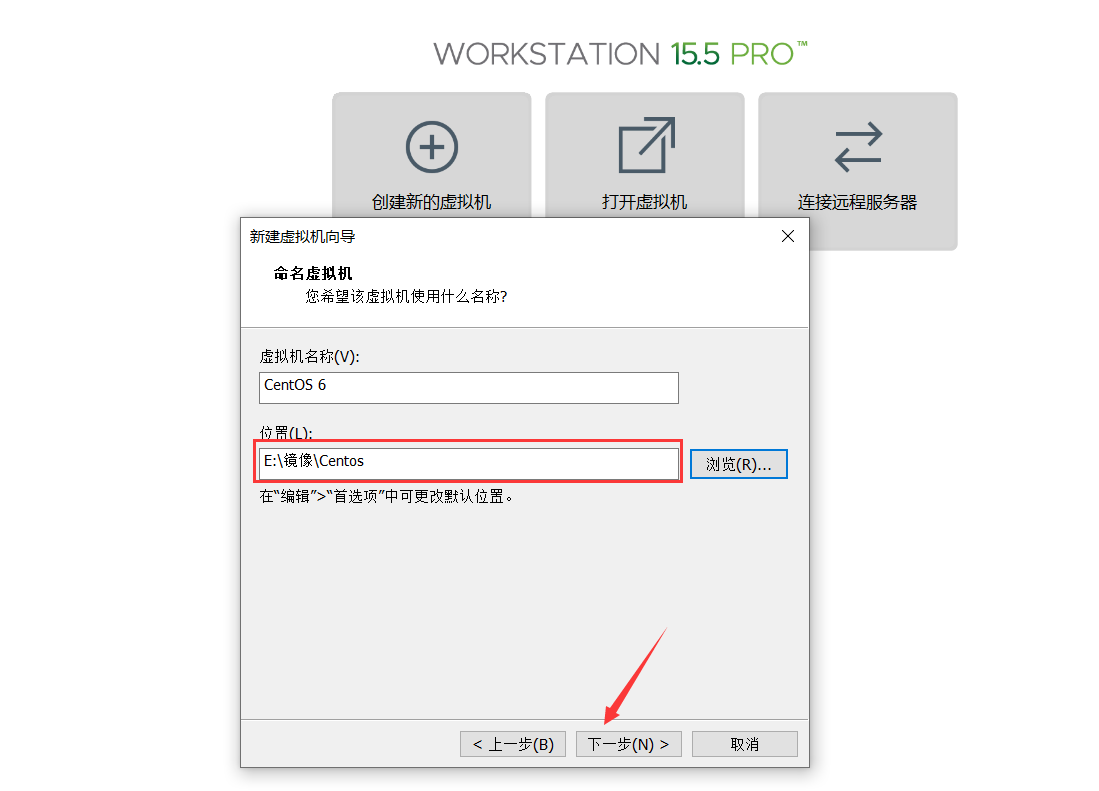Click the 虚拟机名称 field containing CentOS 6
The image size is (1099, 791).
468,387
